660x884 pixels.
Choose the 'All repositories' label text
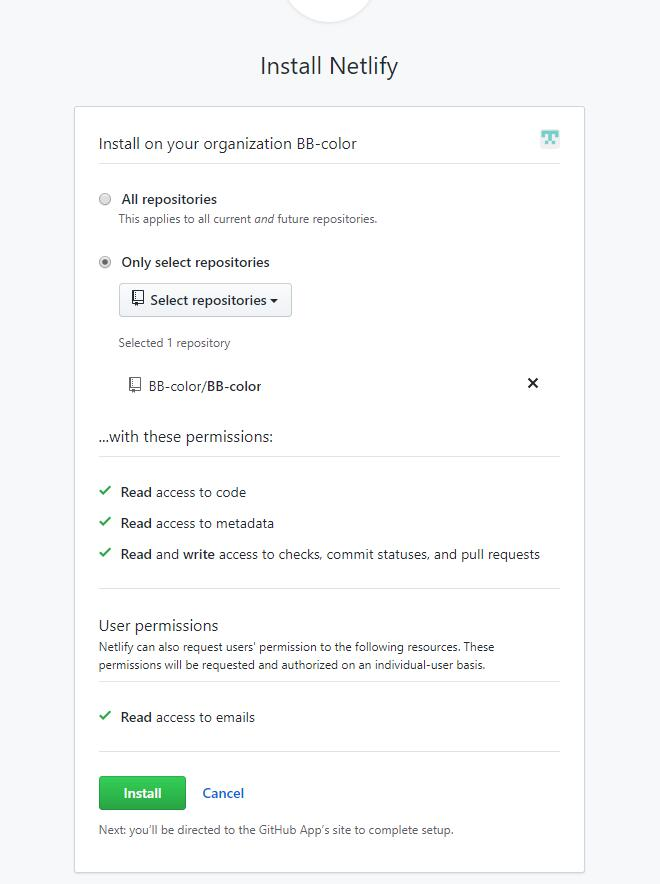pyautogui.click(x=169, y=199)
